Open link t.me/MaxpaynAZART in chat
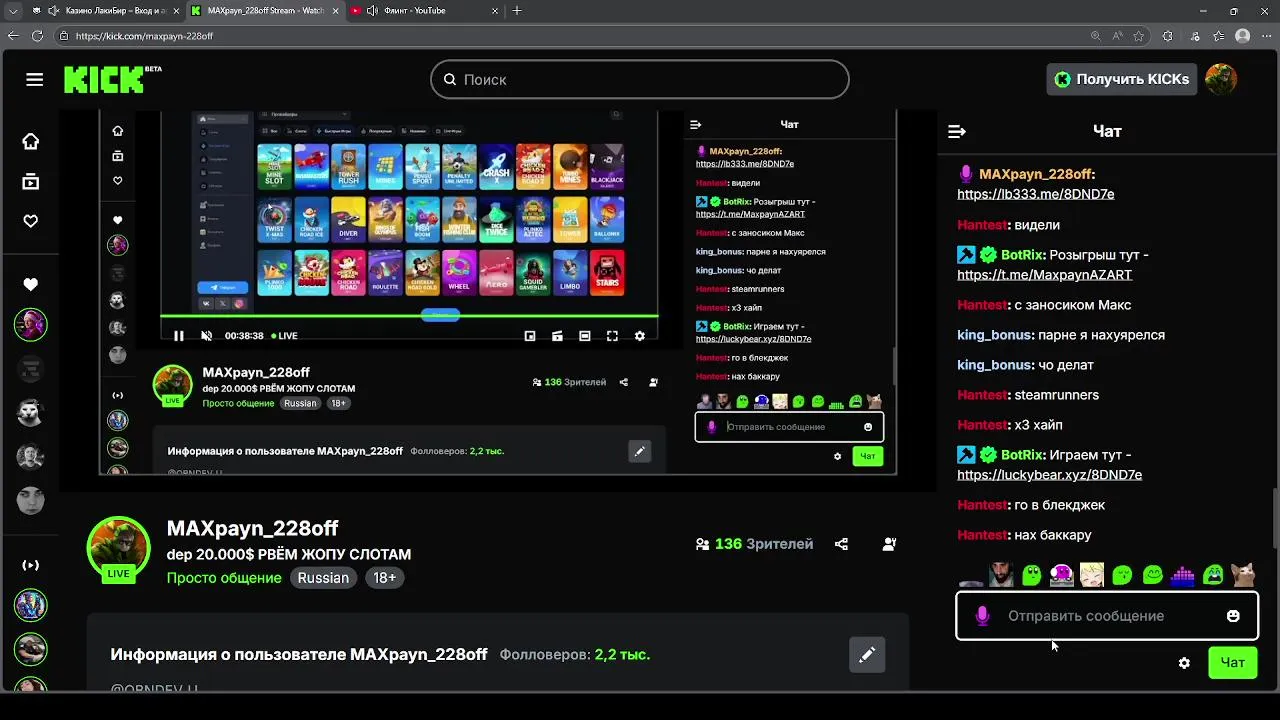The width and height of the screenshot is (1280, 720). point(1044,274)
